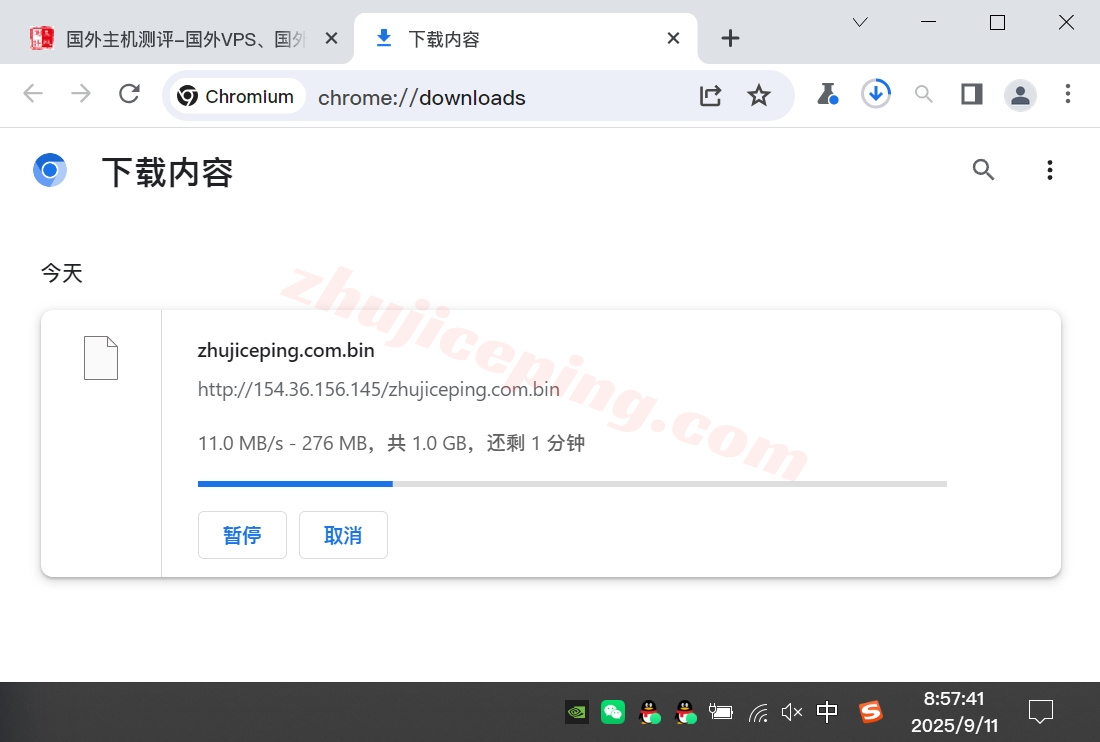Bookmark this page with star icon

point(758,95)
